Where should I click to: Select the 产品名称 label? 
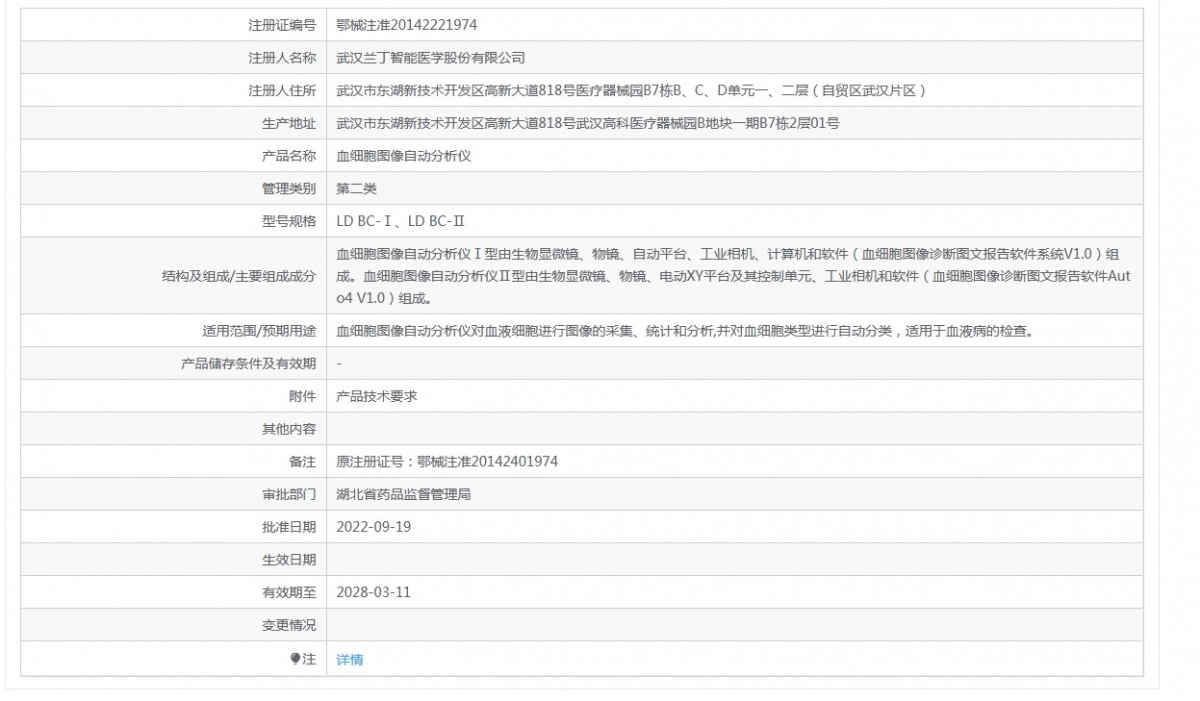(289, 156)
